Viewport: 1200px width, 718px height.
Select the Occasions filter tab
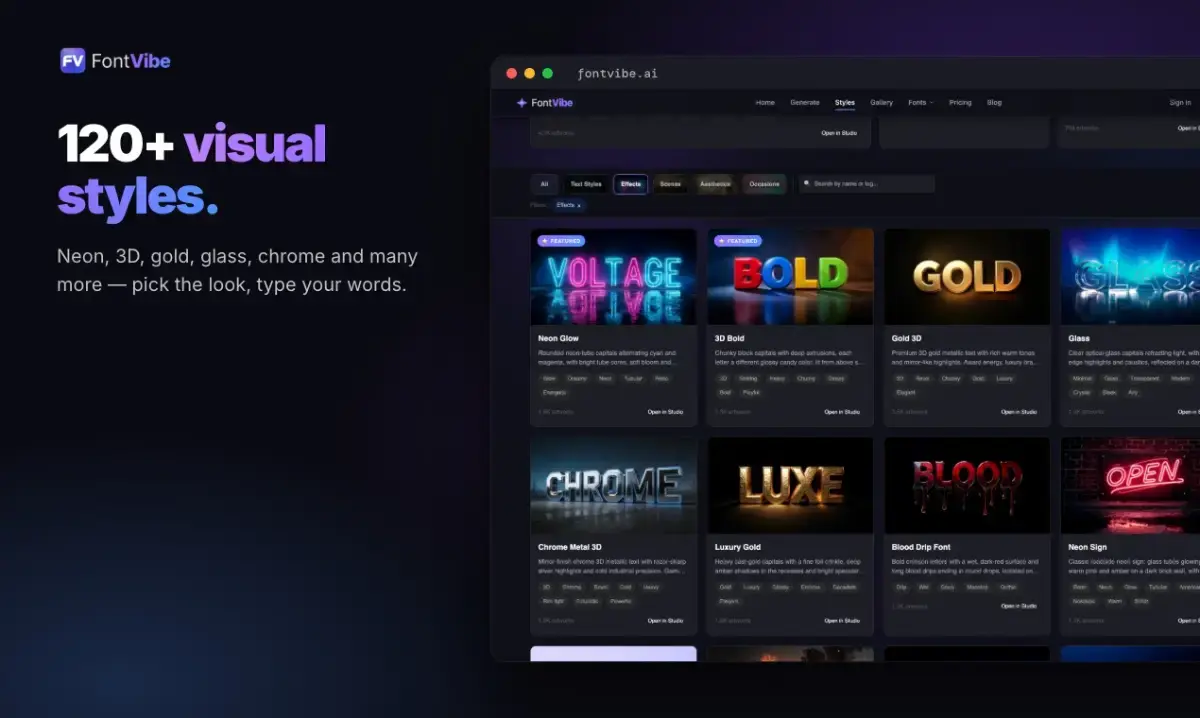[764, 184]
